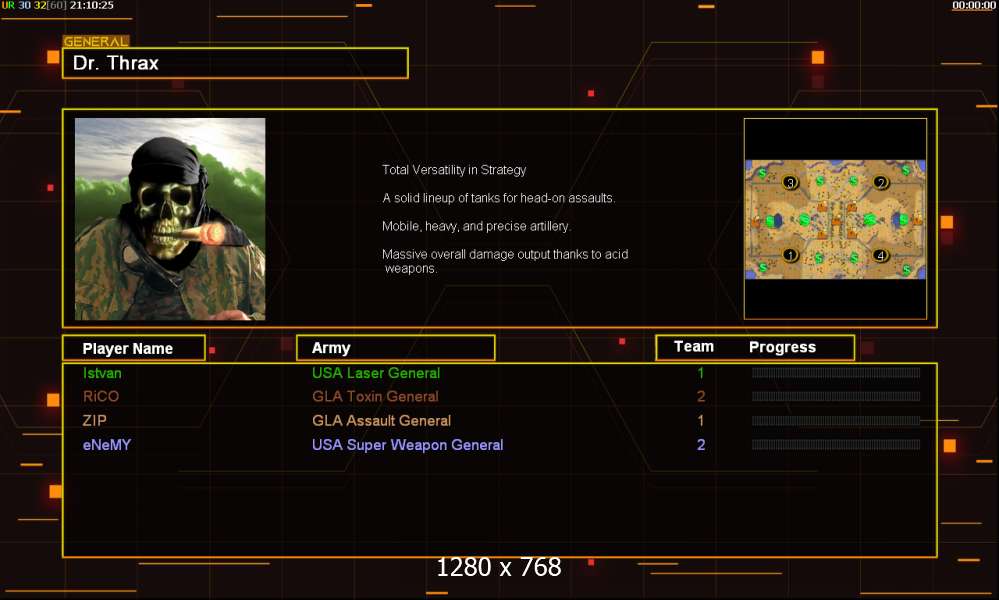Click the 'Massive overall damage output' description
Screen dimensions: 999x600
(x=505, y=261)
